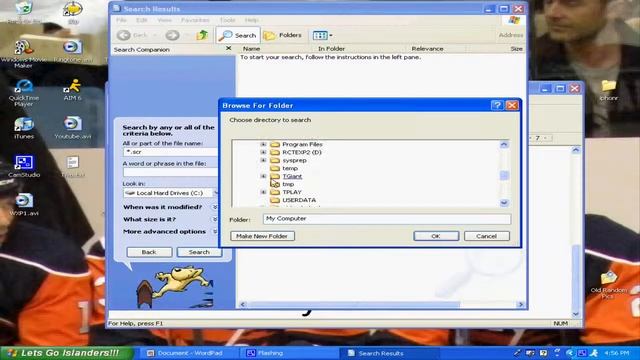Screen dimensions: 640x360
Task: Select the Program Files folder
Action: coord(302,144)
